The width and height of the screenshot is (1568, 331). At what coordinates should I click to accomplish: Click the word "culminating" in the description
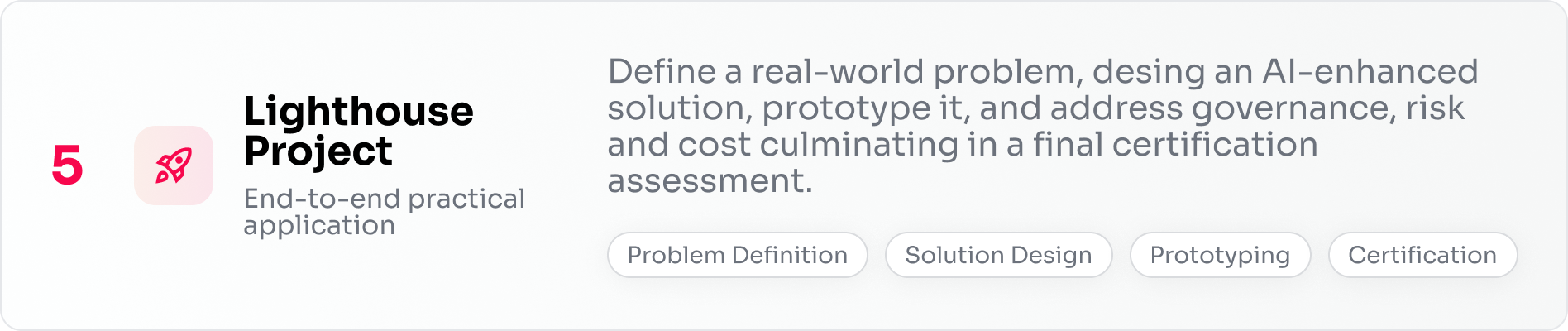[x=857, y=145]
